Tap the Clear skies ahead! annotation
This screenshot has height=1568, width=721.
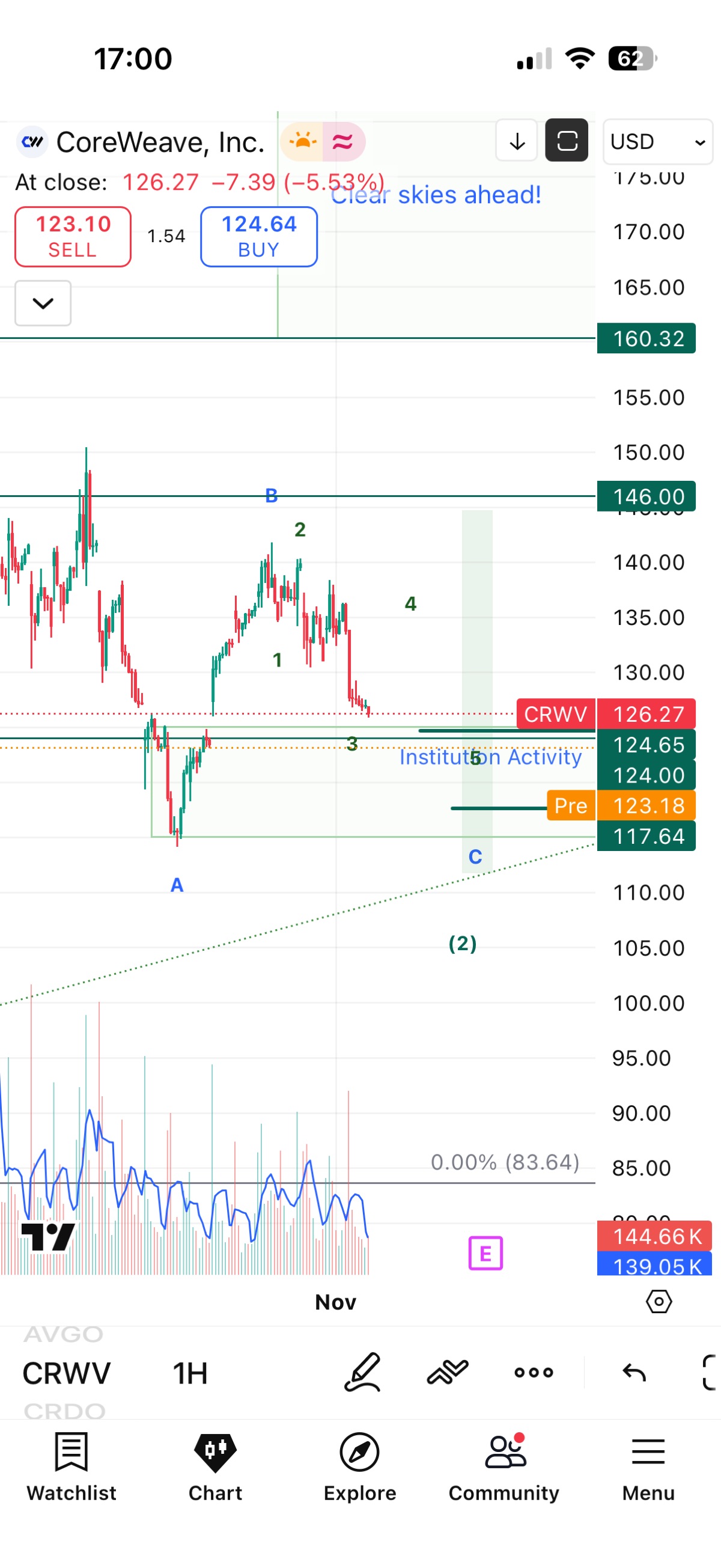click(x=436, y=195)
